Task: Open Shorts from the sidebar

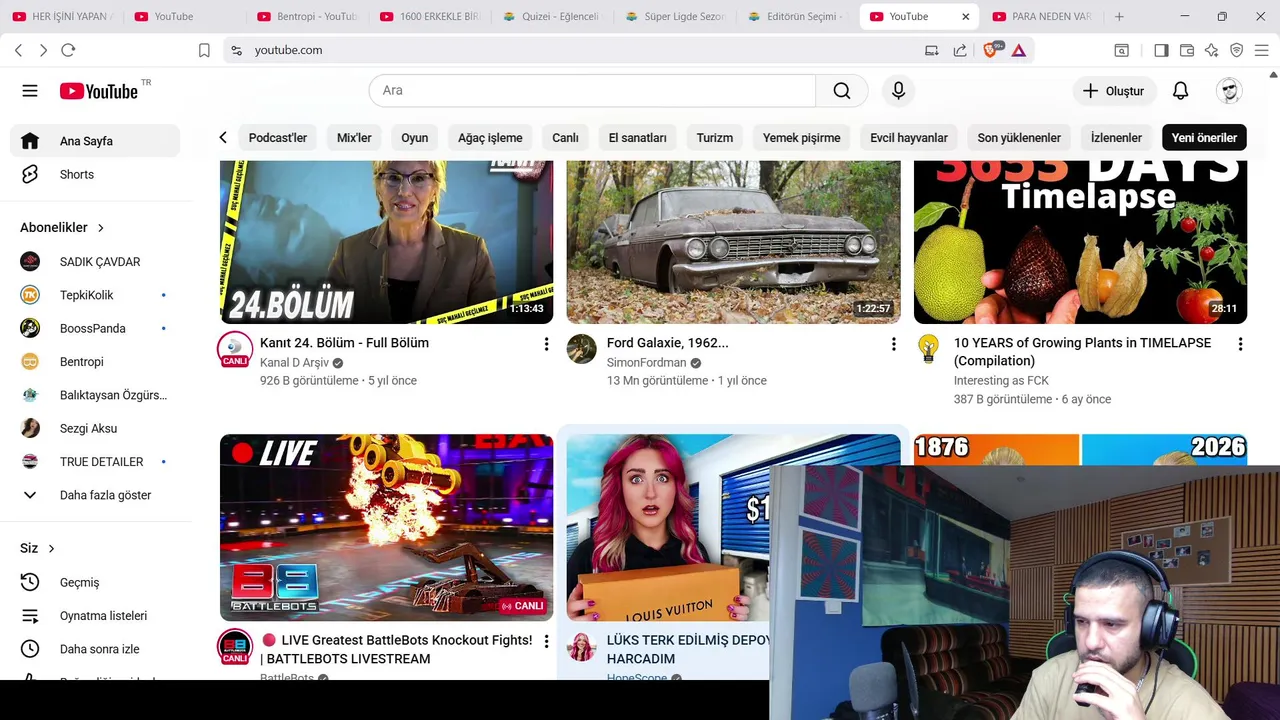Action: (x=95, y=174)
